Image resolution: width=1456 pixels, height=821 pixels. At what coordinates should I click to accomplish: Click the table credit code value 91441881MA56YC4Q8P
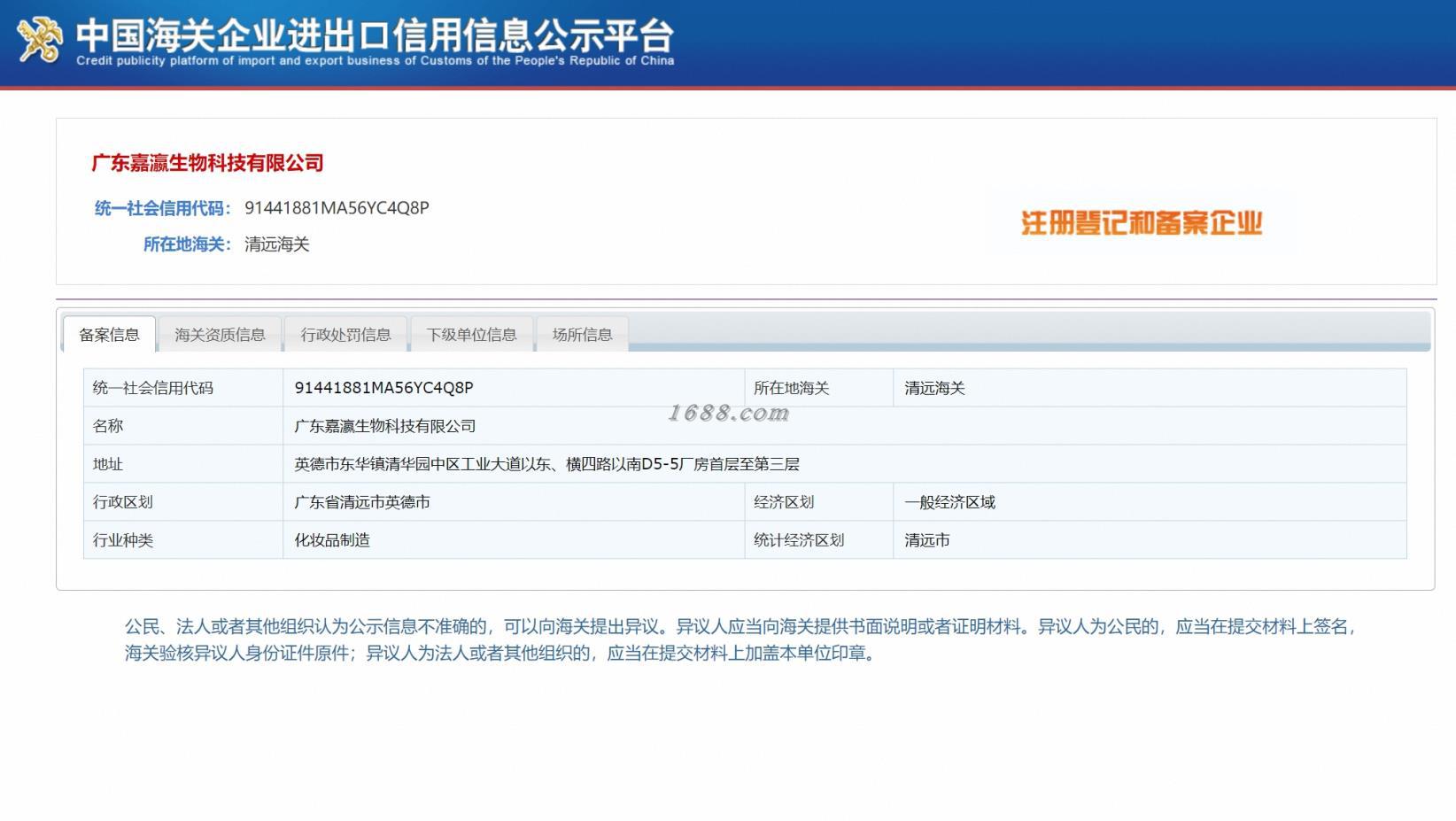click(383, 388)
